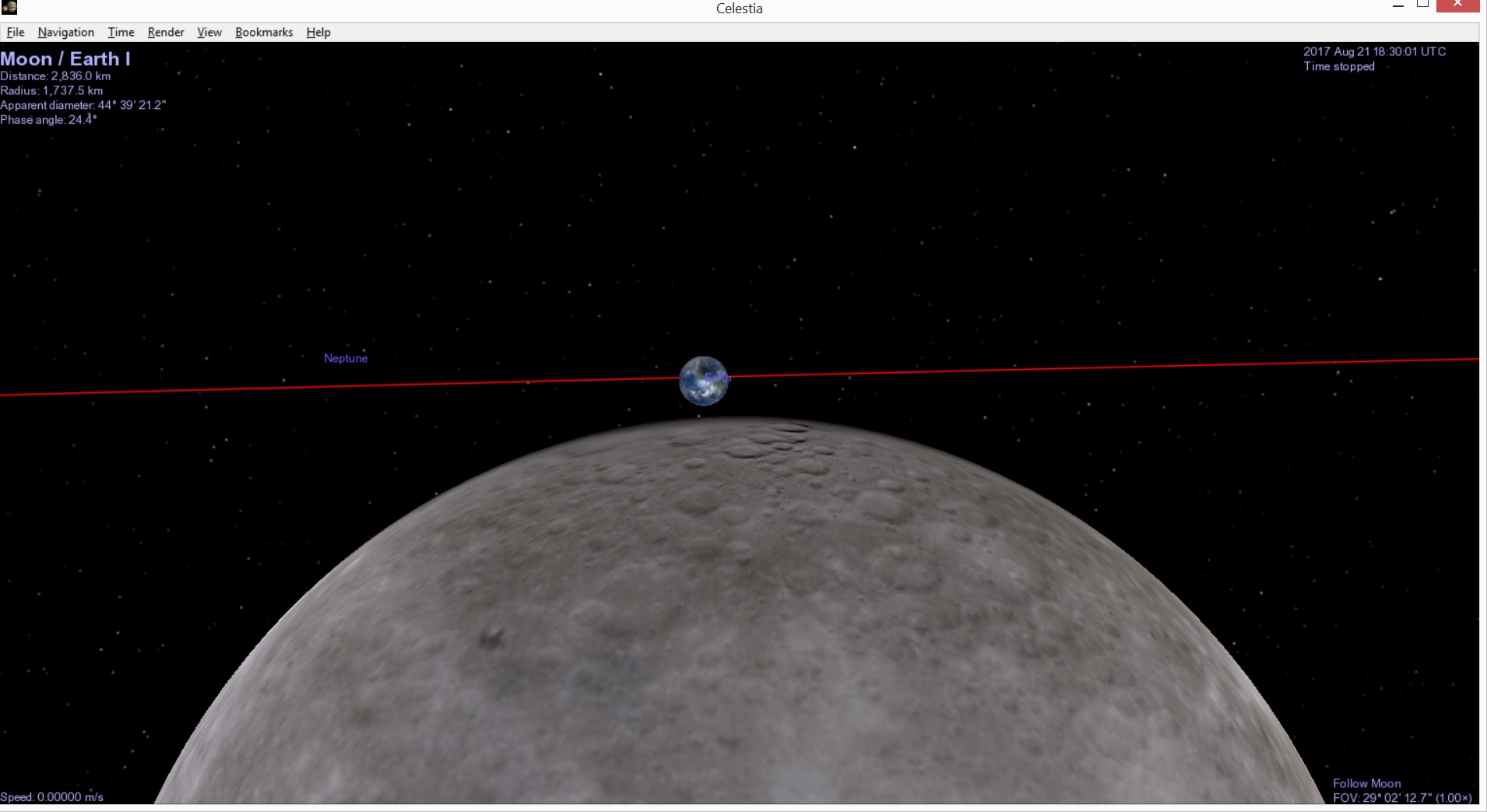Click the Apparent diameter readout
1487x812 pixels.
click(83, 105)
